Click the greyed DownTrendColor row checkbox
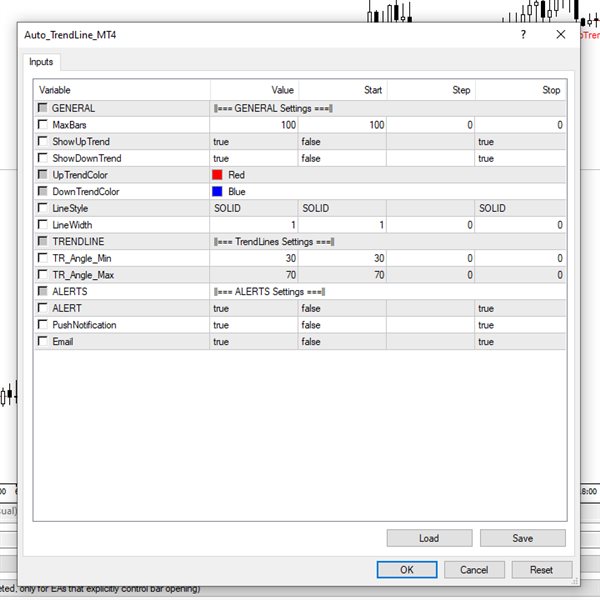600x600 pixels. [42, 191]
